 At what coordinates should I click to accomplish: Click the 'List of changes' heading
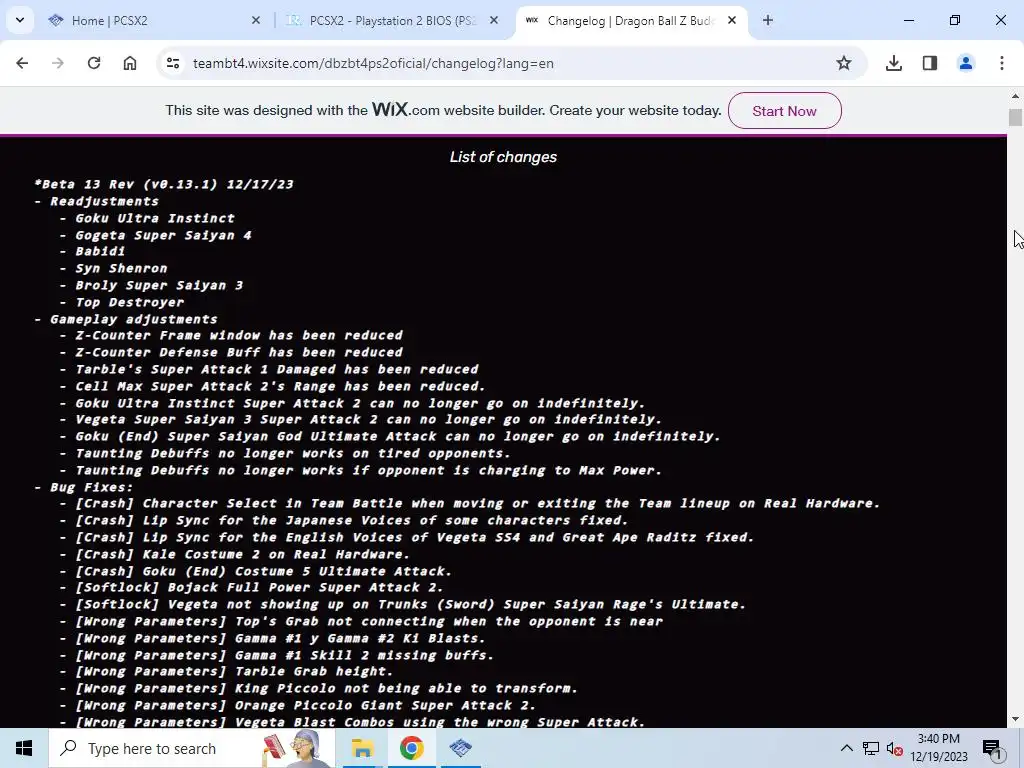point(503,157)
